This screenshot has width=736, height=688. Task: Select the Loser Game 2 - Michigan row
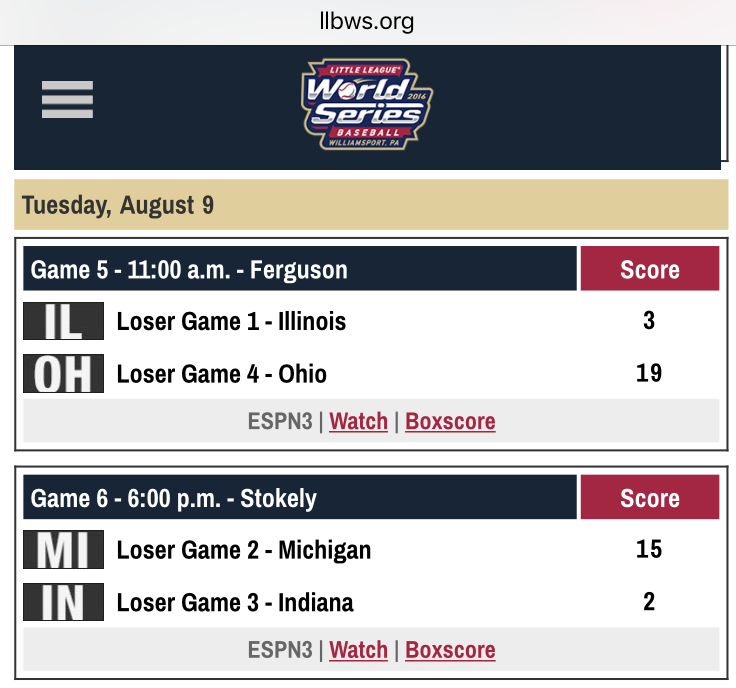tap(371, 550)
